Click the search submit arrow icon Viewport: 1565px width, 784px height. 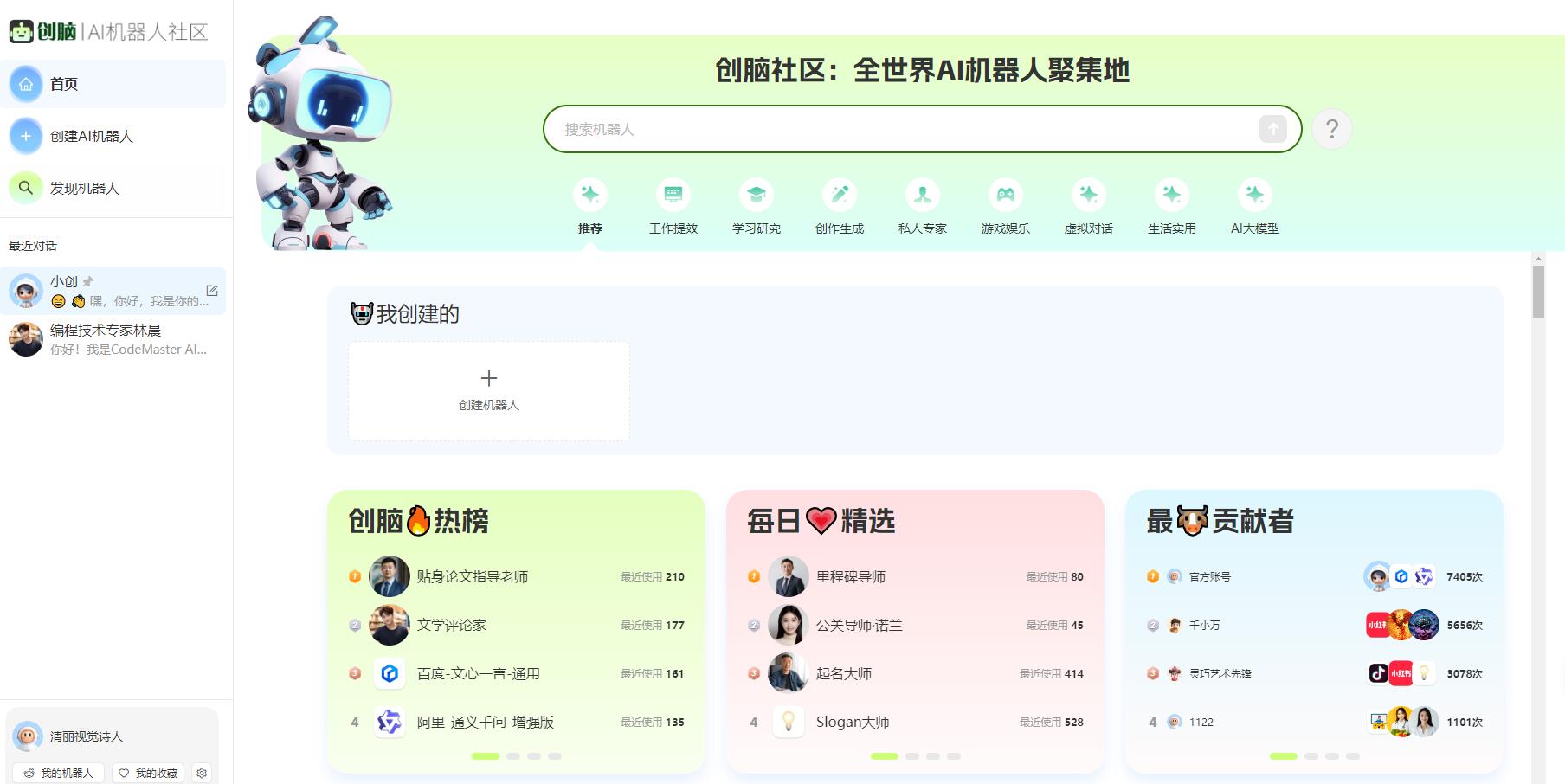[x=1272, y=129]
